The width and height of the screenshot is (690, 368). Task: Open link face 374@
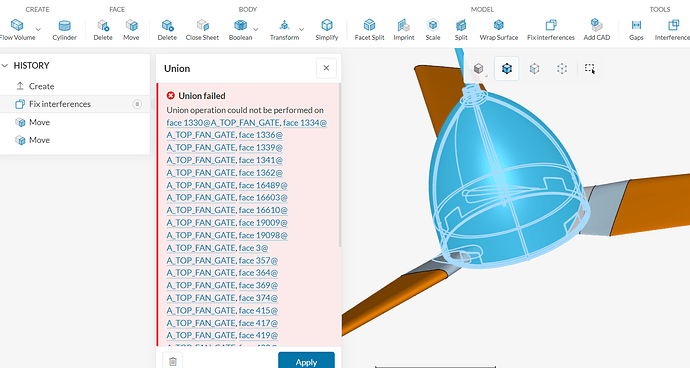[x=258, y=298]
